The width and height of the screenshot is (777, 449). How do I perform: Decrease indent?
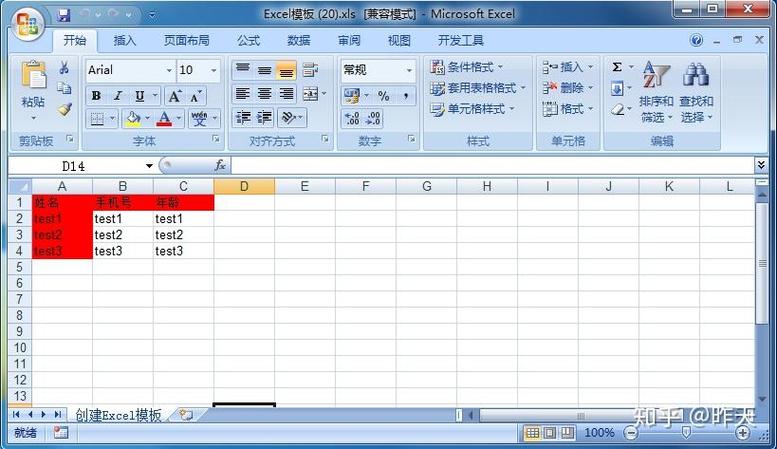pyautogui.click(x=243, y=117)
